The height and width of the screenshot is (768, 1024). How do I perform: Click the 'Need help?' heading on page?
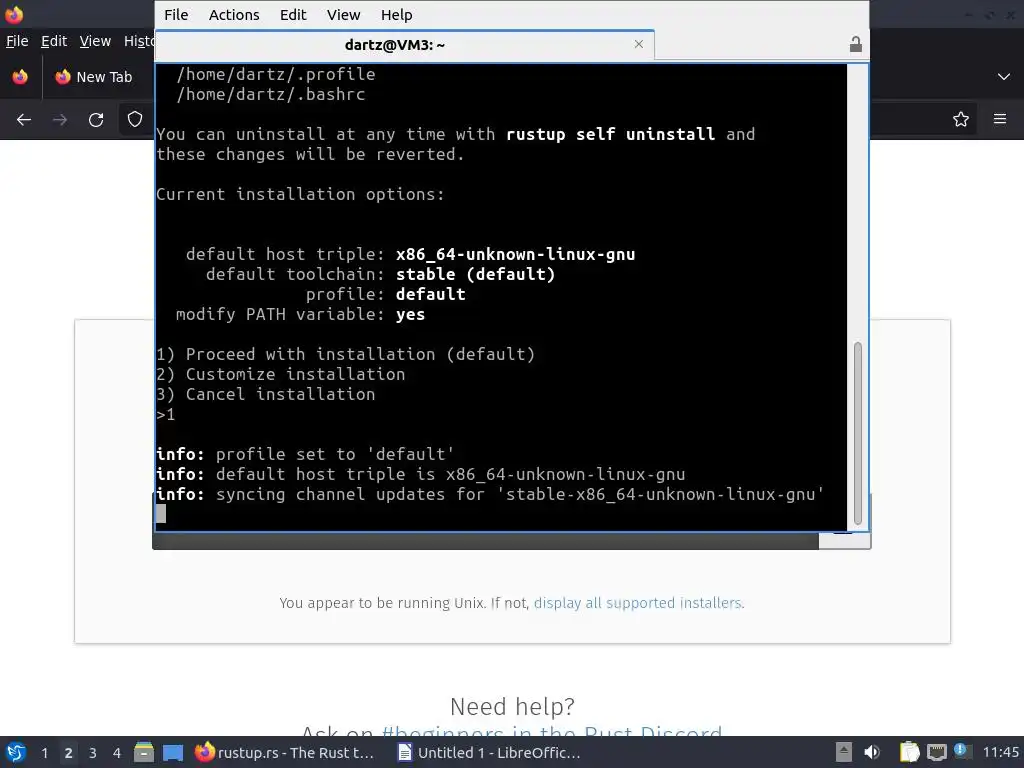click(512, 707)
